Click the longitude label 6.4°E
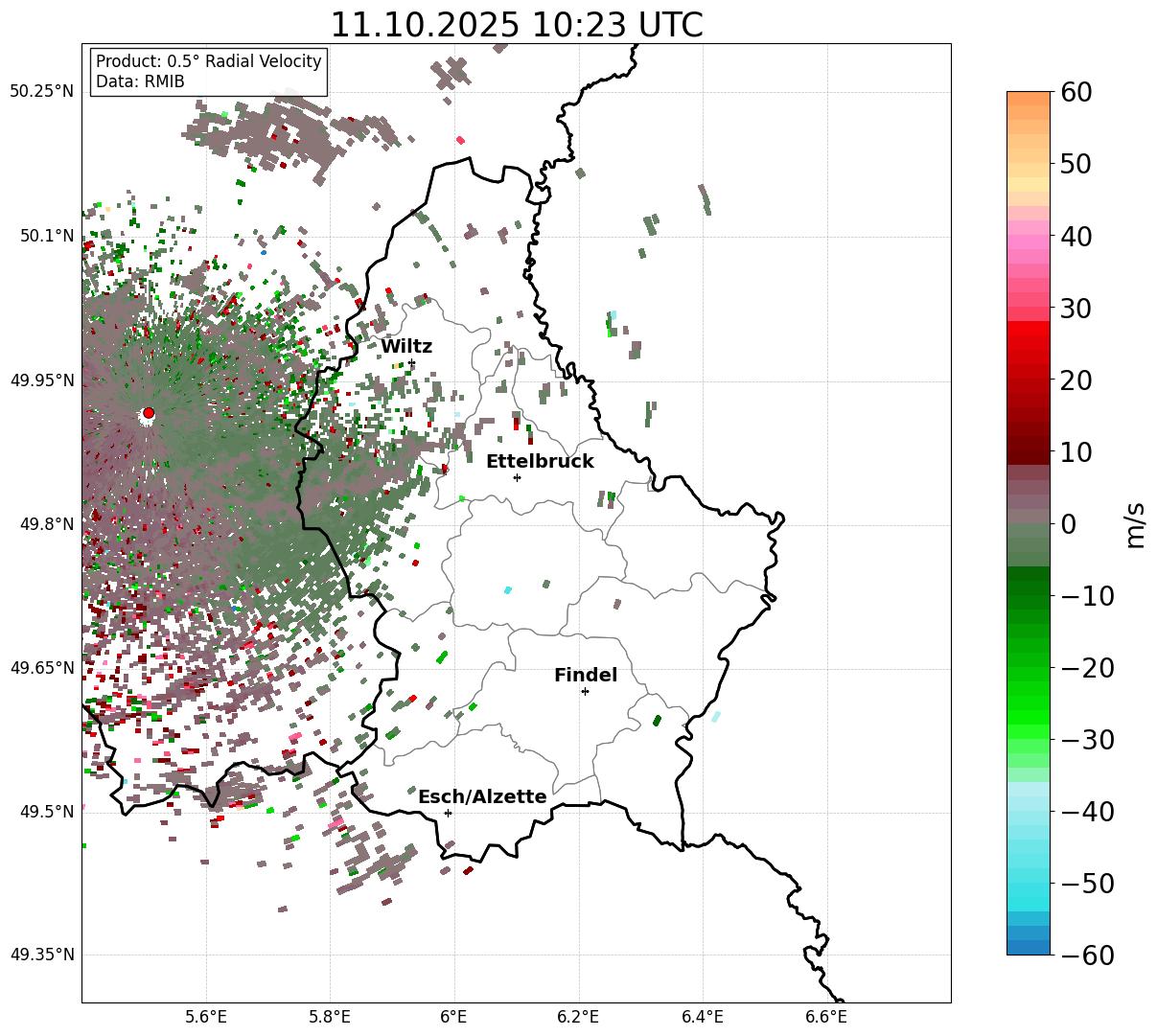This screenshot has width=1157, height=1036. tap(702, 1018)
